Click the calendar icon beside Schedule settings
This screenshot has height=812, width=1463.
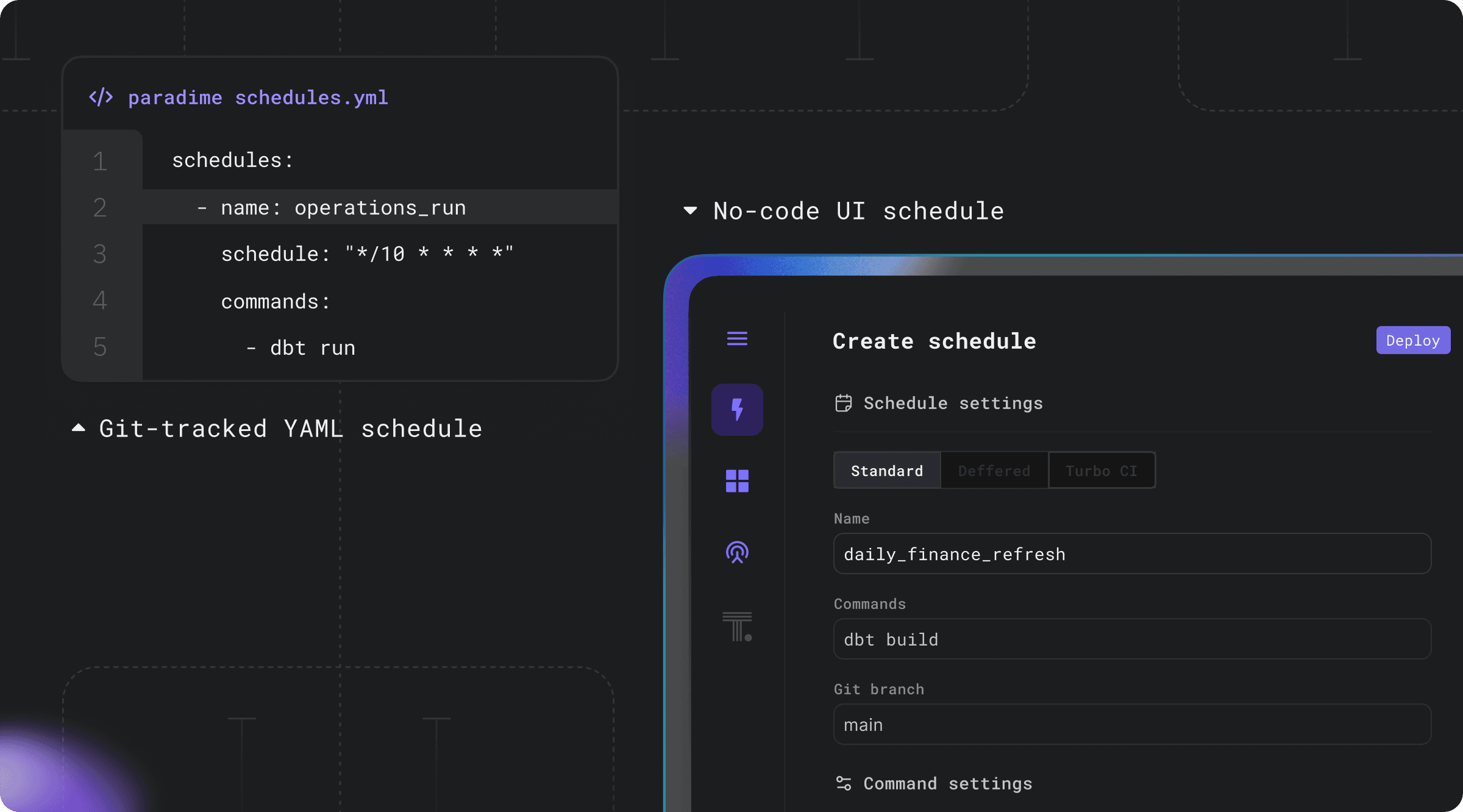pyautogui.click(x=844, y=403)
